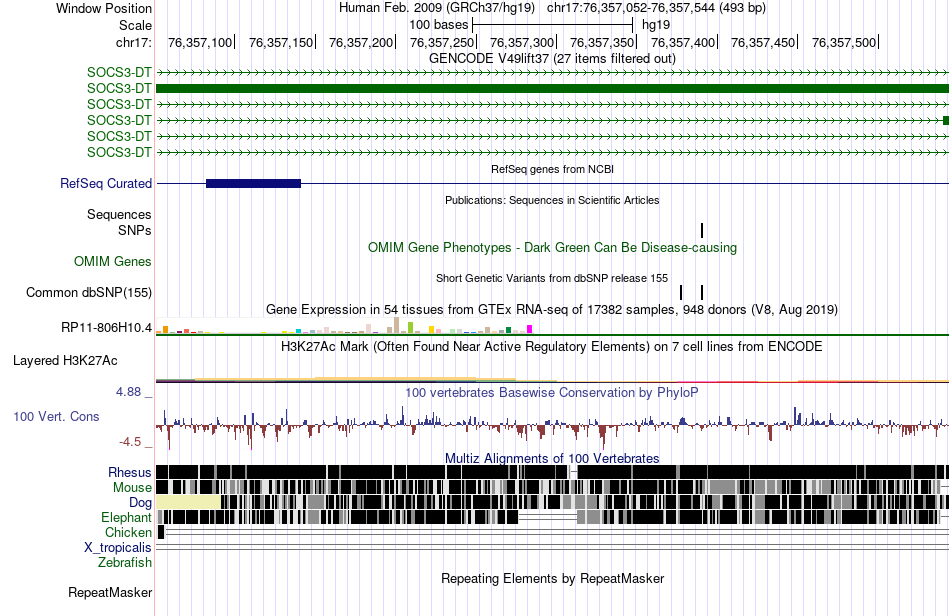The image size is (950, 616).
Task: Click the magenta bar in the GTEx chart
Action: (x=530, y=329)
